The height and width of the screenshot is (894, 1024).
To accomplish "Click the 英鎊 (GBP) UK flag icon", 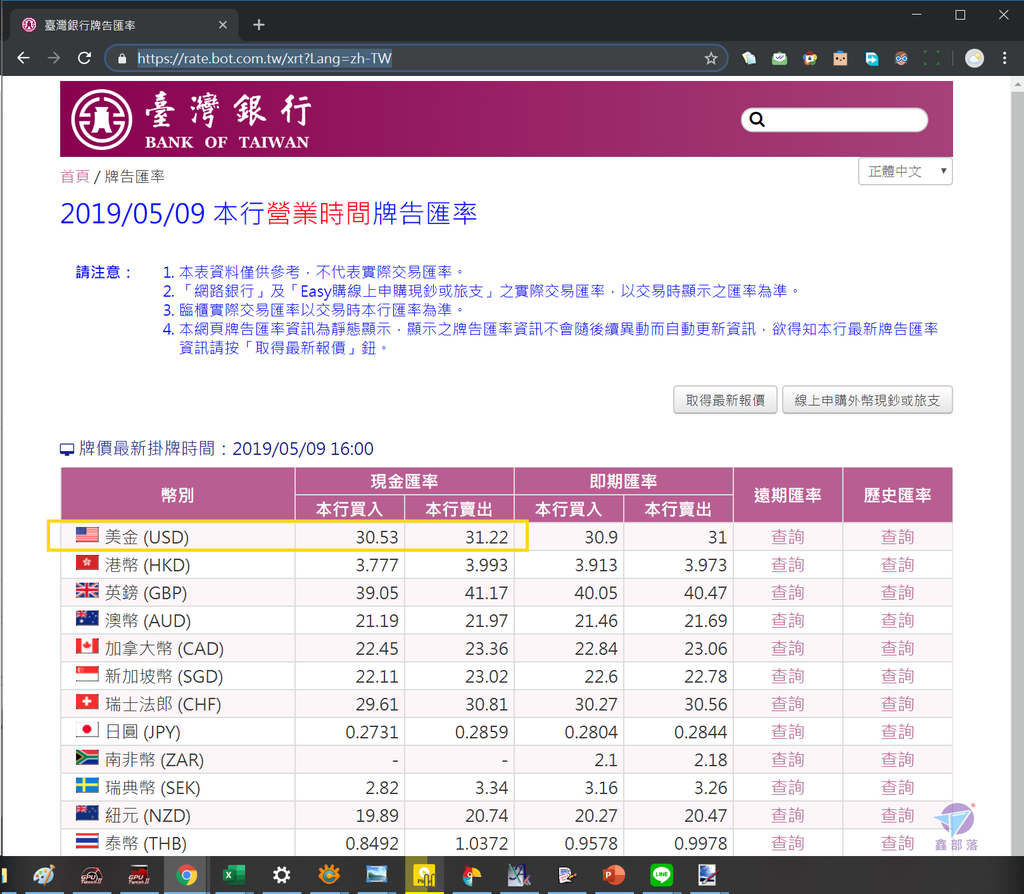I will tap(87, 590).
